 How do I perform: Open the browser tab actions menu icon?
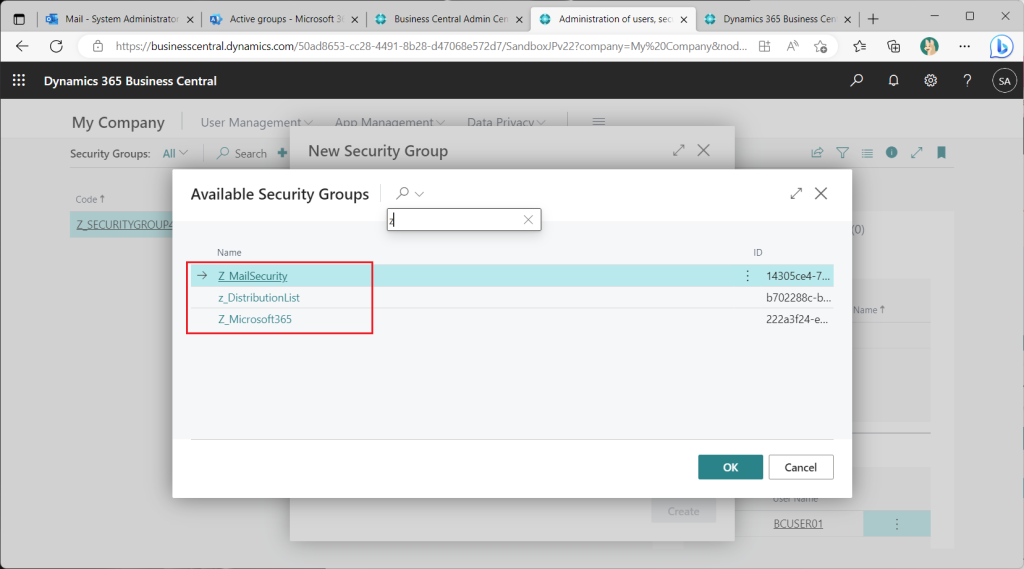[19, 19]
